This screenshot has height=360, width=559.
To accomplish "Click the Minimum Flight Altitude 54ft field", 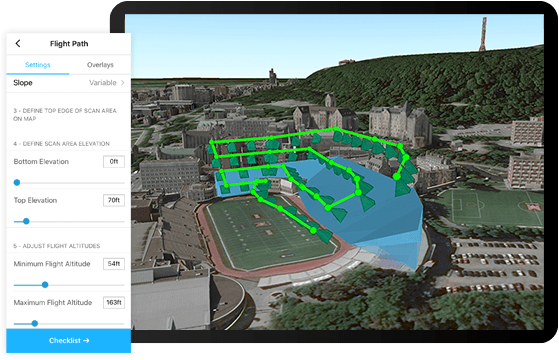I will pos(114,264).
